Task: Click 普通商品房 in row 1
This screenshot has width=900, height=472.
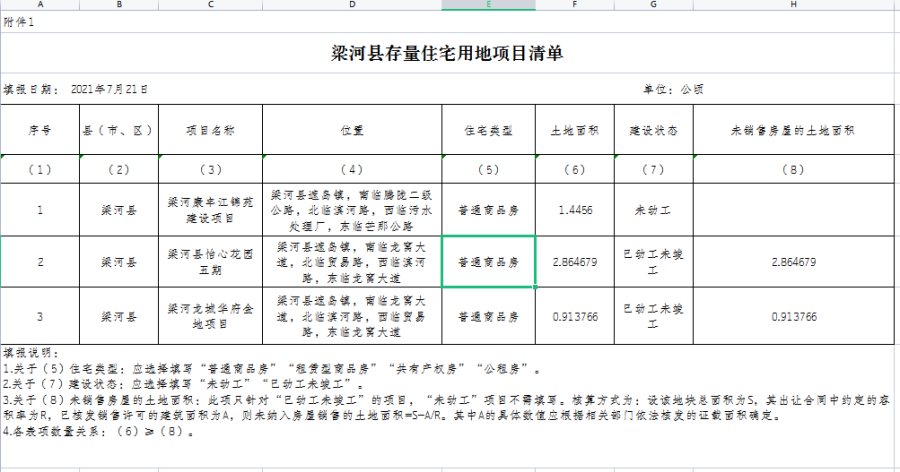Action: [x=488, y=210]
